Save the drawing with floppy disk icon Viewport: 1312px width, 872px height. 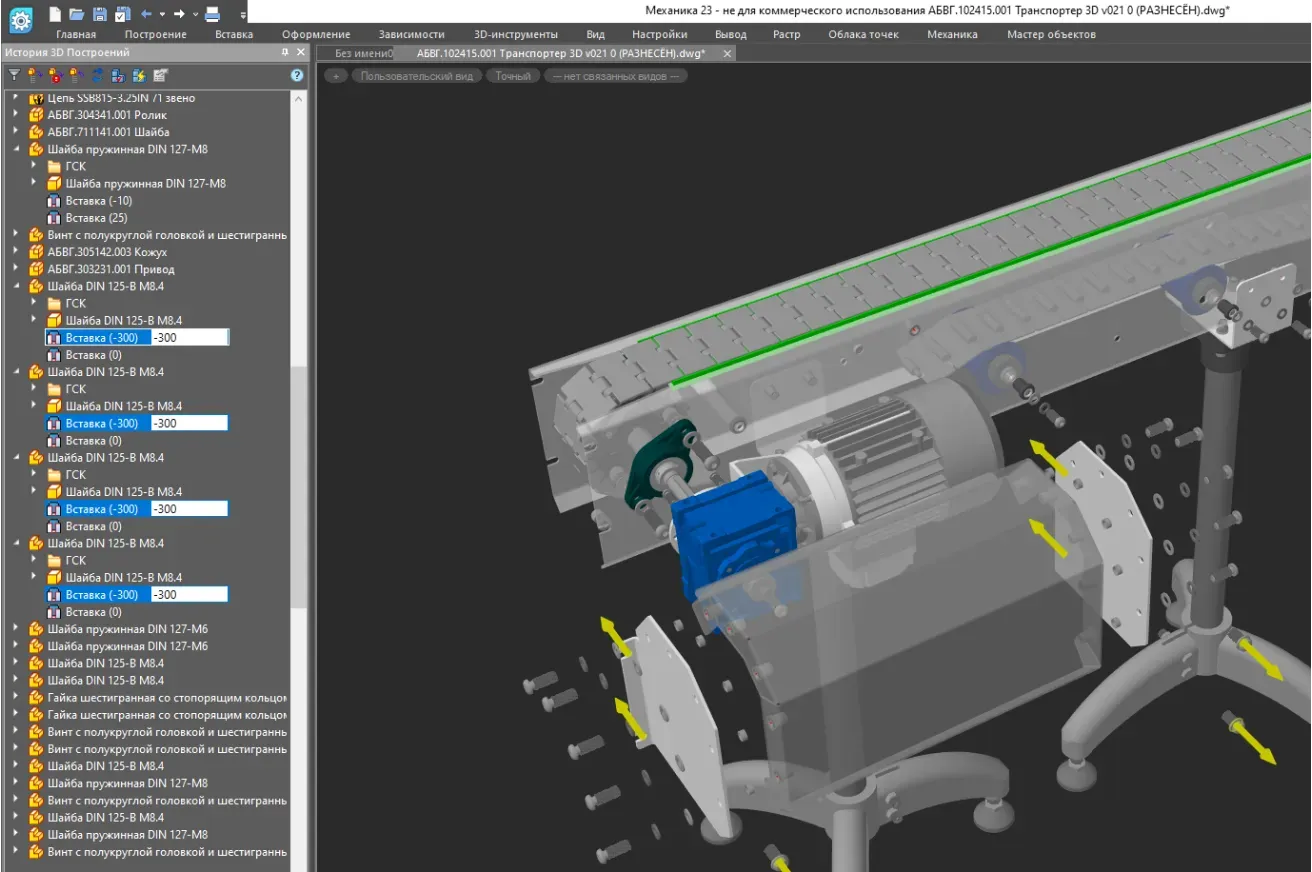tap(99, 14)
